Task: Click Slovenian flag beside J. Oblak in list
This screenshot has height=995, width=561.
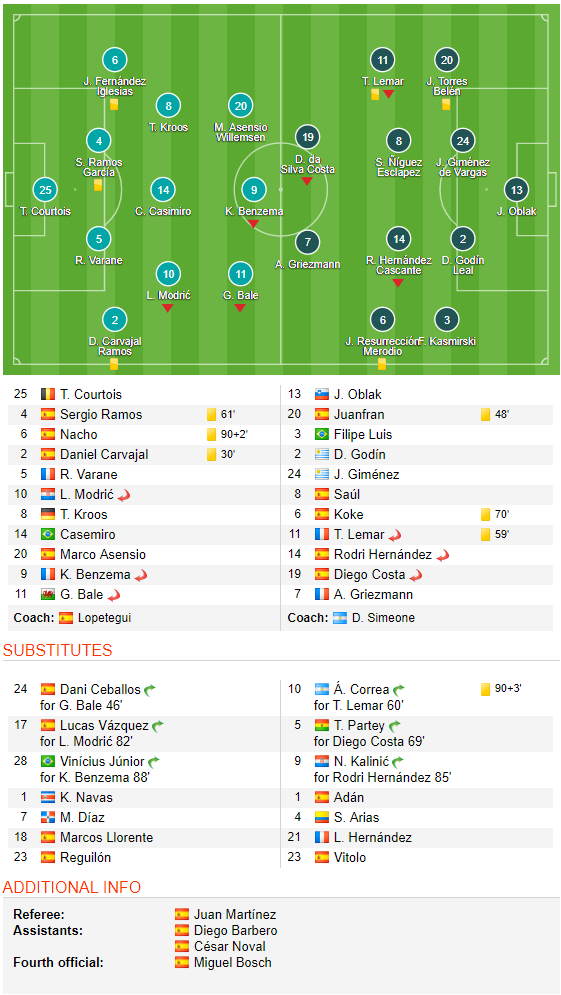Action: [322, 395]
